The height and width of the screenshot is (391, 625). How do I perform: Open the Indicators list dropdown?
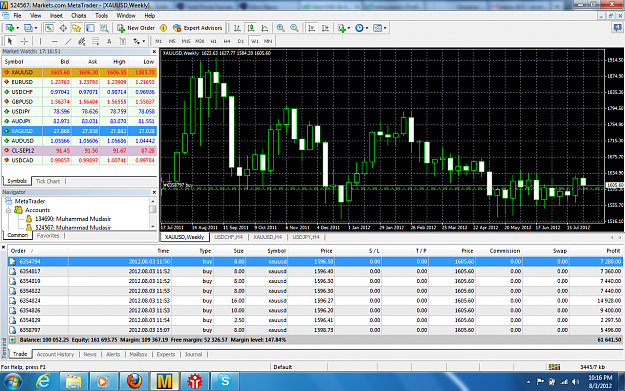(x=344, y=28)
